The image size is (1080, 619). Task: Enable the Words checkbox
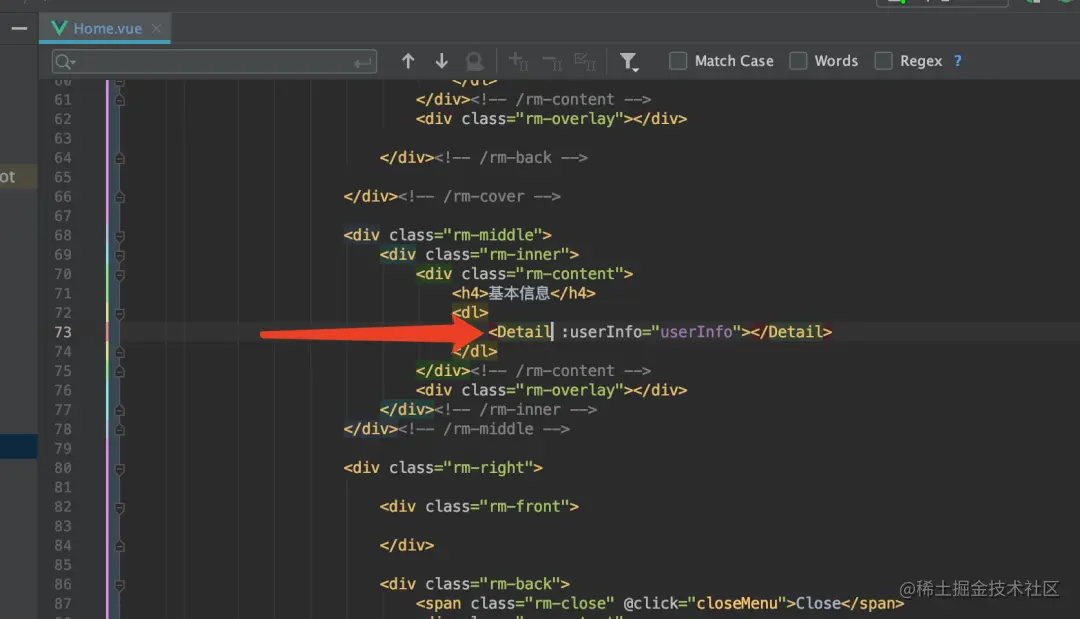(x=798, y=61)
